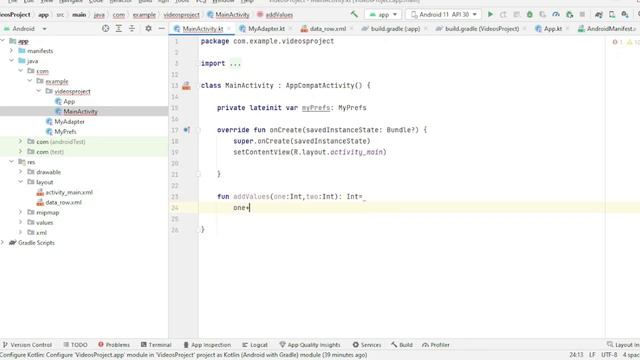Click the Make Project hammer icon
The image size is (640, 360).
tap(354, 14)
